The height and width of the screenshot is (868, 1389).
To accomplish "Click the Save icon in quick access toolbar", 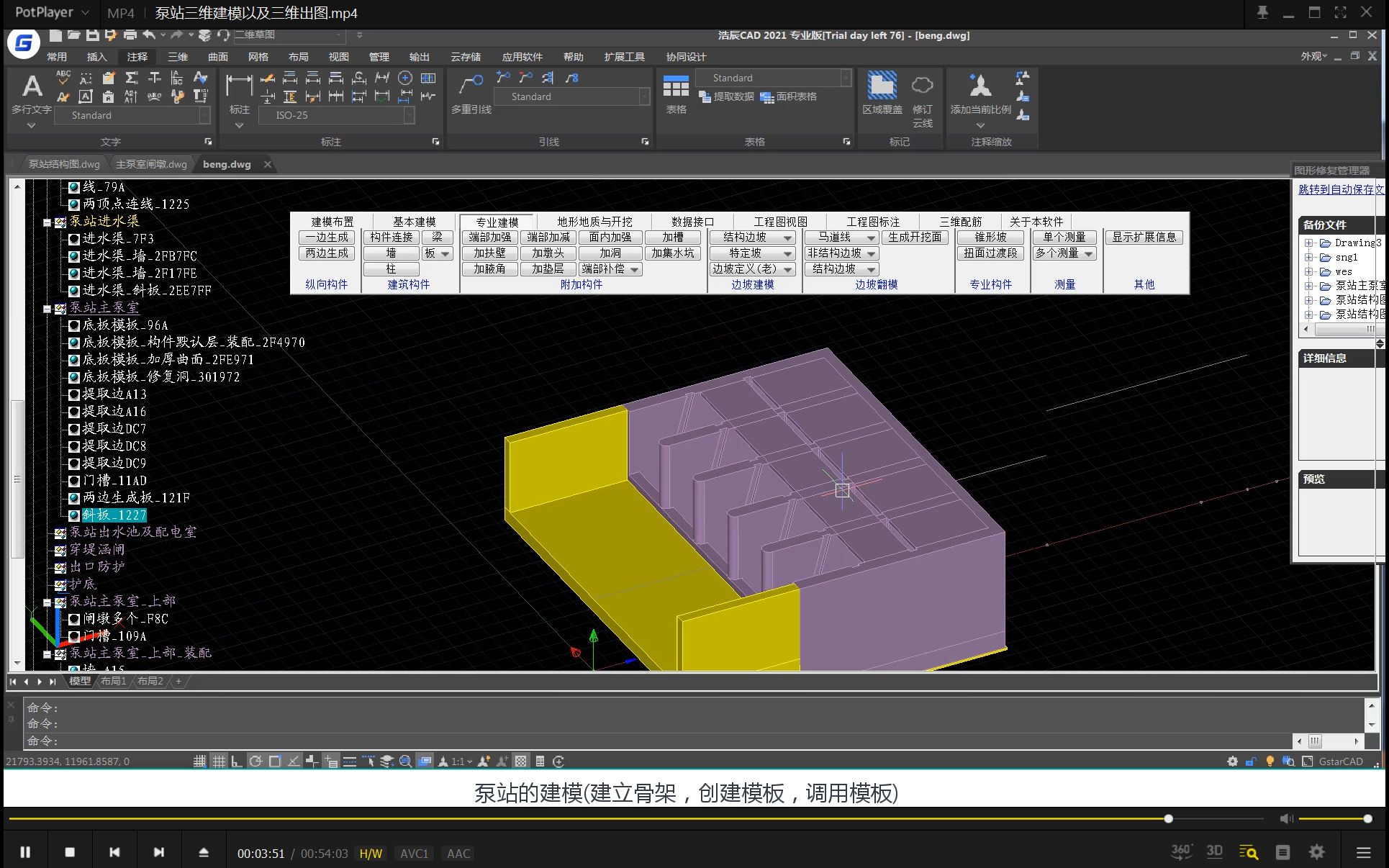I will 92,35.
